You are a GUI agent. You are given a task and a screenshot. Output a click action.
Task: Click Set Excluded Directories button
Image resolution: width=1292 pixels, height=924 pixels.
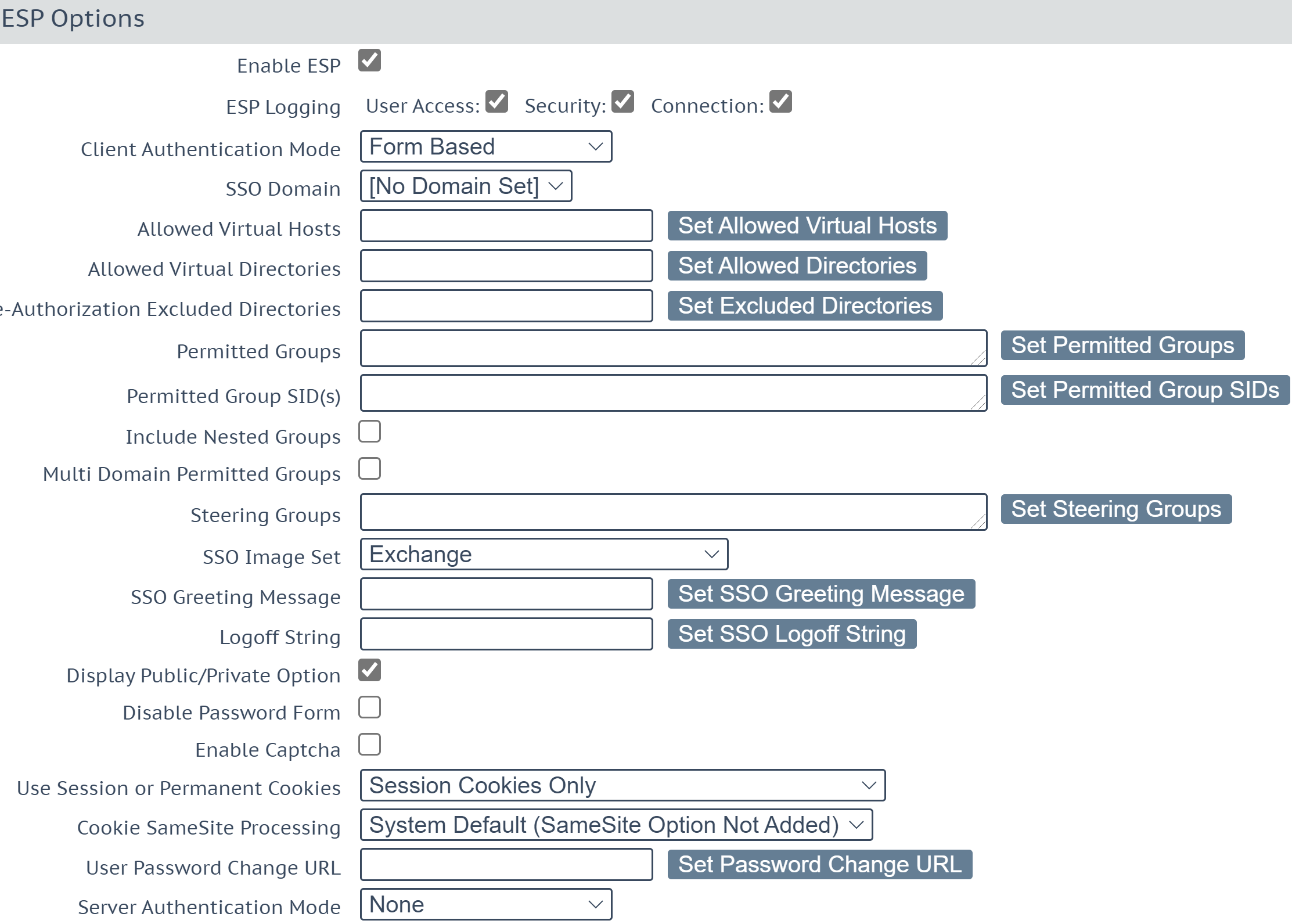coord(805,305)
